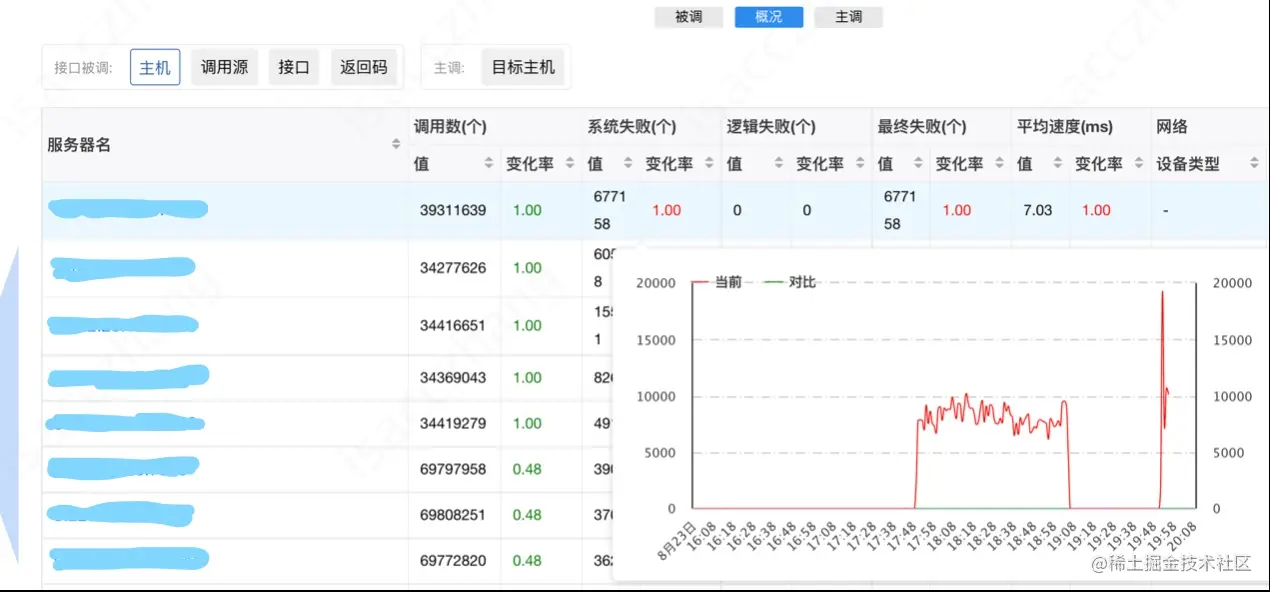Click the 设备类型 sub-header
The image size is (1270, 592).
click(1188, 163)
